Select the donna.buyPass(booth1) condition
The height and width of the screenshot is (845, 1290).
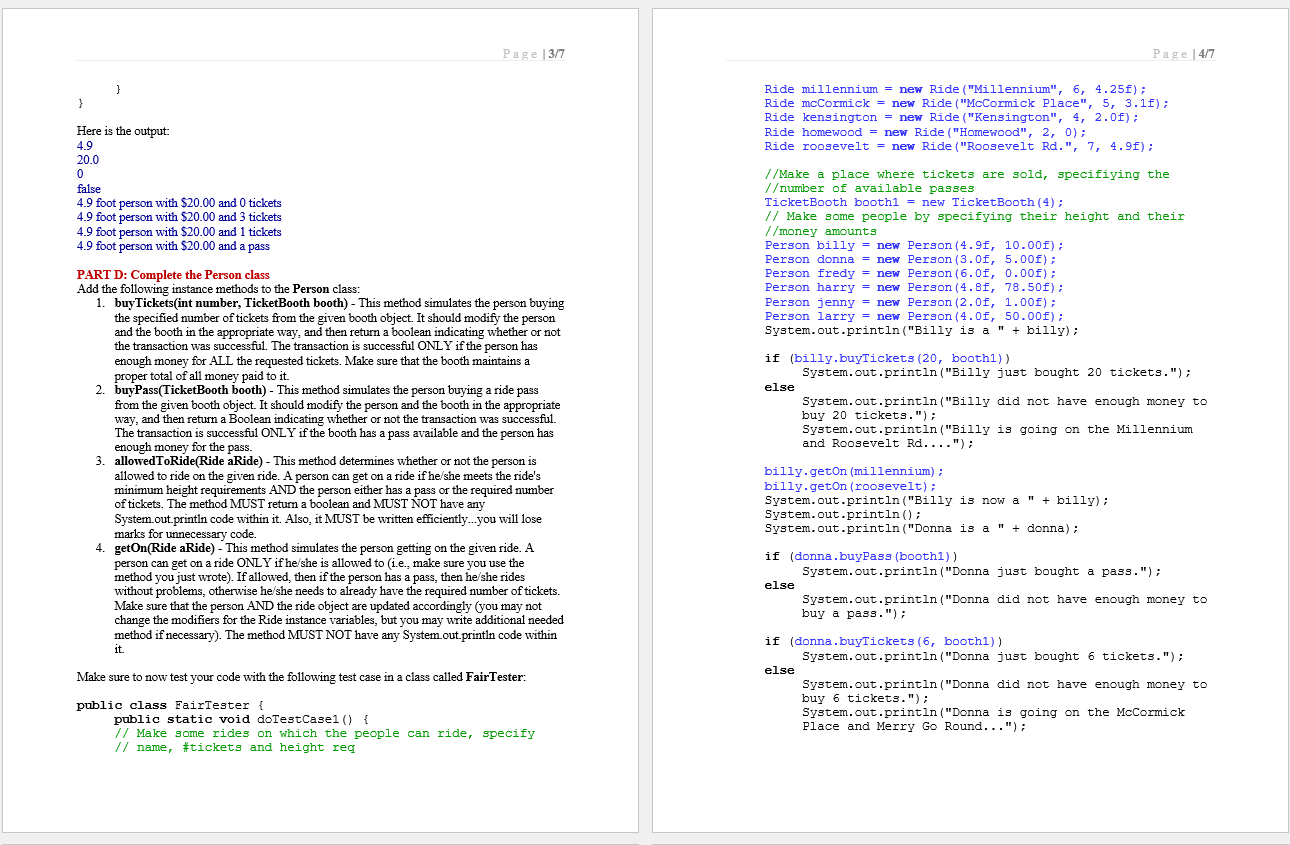coord(873,556)
